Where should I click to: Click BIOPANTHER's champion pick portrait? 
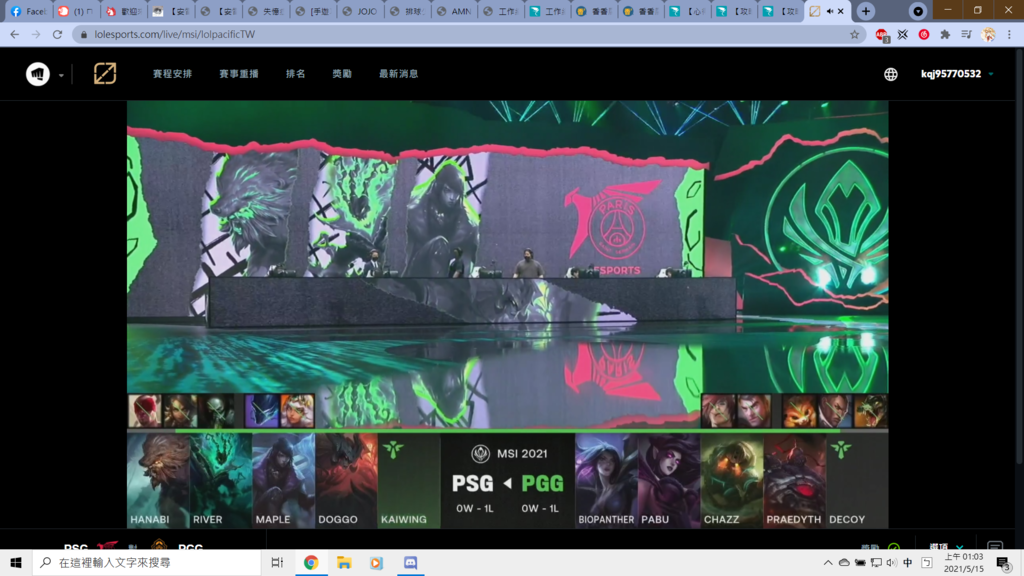pyautogui.click(x=606, y=481)
